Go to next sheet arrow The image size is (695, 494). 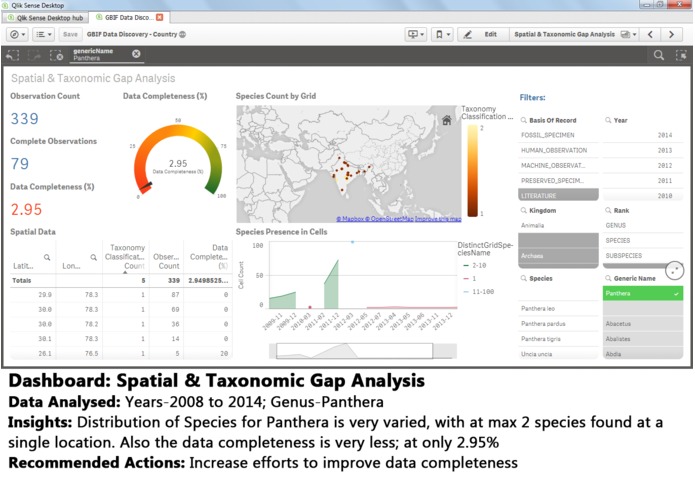click(672, 35)
